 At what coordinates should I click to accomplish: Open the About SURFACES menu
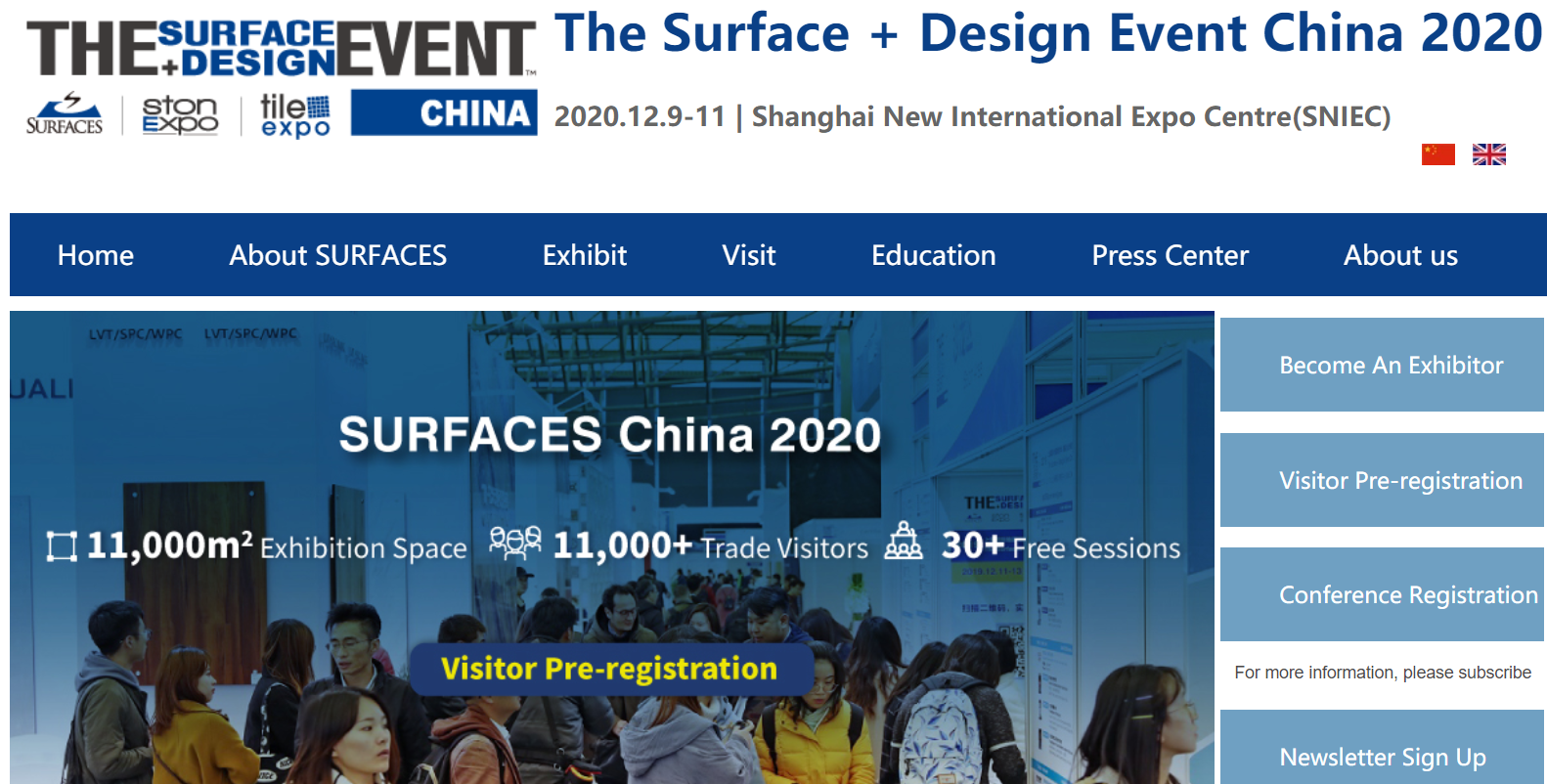[338, 255]
